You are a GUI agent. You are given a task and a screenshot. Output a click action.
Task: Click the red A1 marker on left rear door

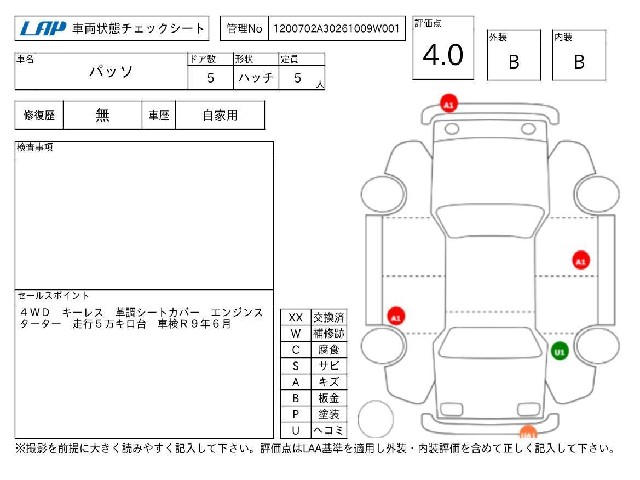[x=396, y=316]
